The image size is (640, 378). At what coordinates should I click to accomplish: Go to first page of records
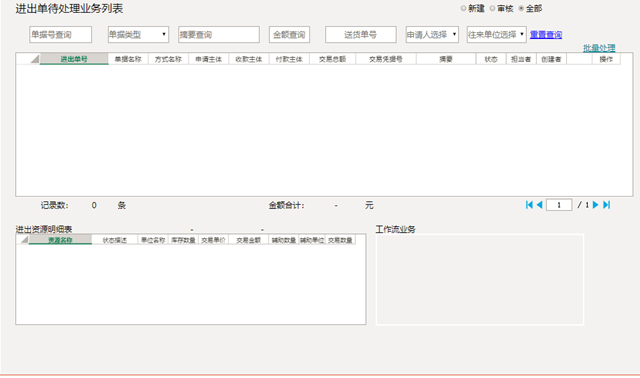pos(529,205)
